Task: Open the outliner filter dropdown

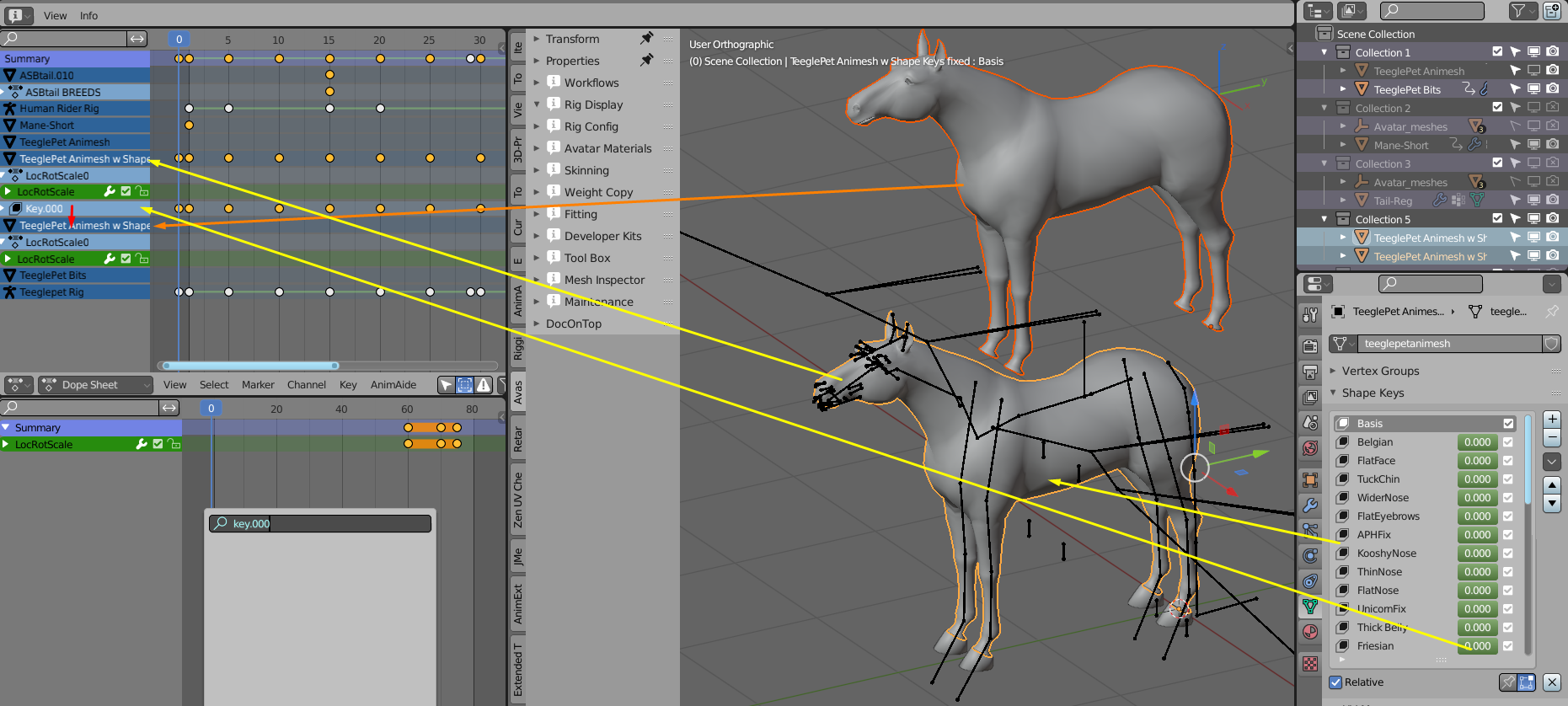Action: (x=1522, y=11)
